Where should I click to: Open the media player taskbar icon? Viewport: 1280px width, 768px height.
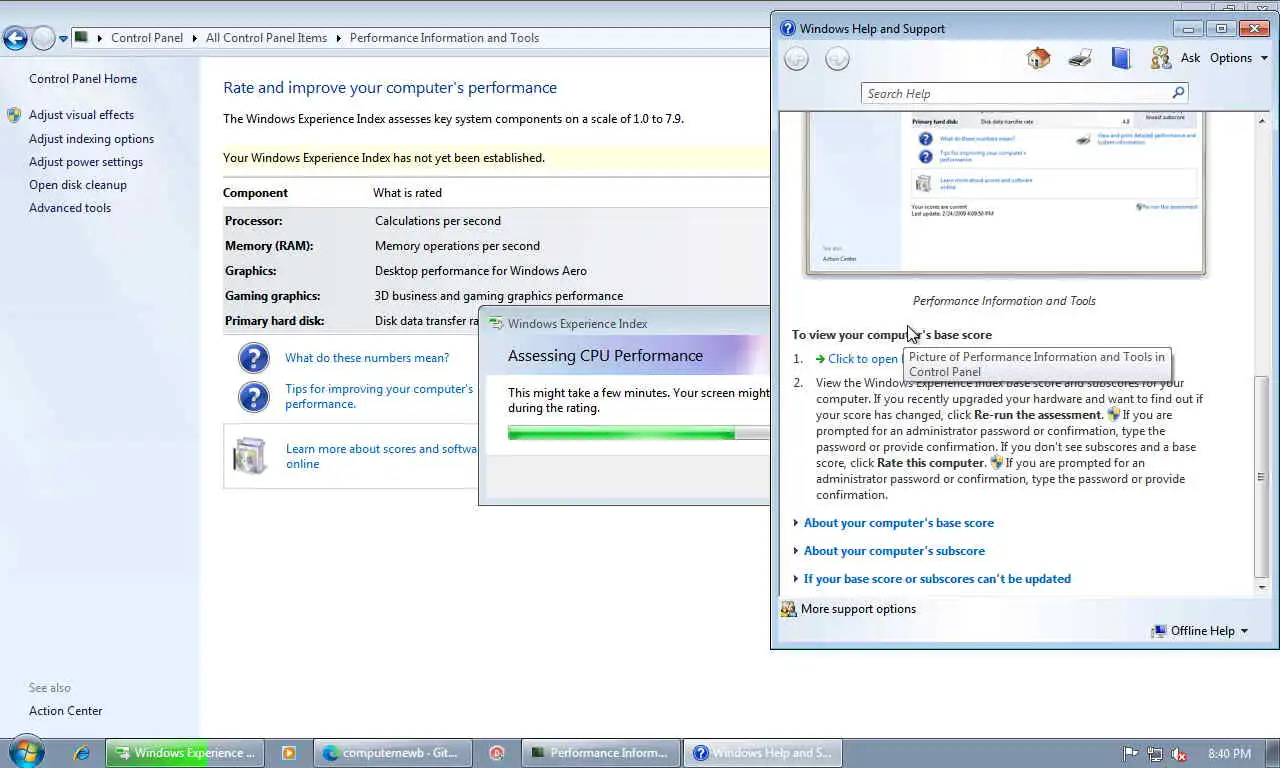coord(289,753)
